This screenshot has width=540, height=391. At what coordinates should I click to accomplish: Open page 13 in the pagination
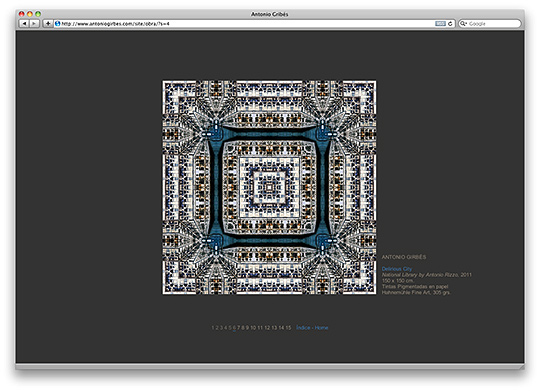click(274, 328)
